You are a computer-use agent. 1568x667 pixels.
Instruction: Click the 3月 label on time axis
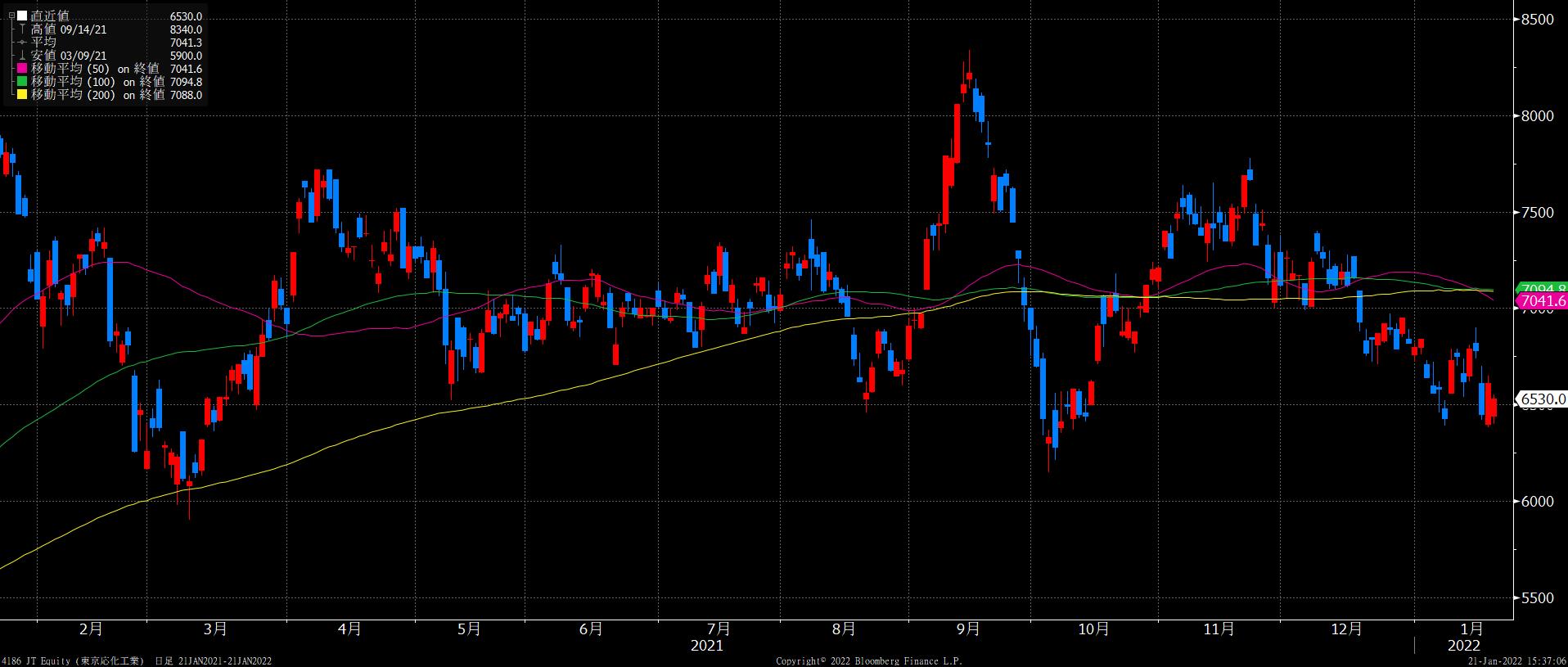(x=215, y=629)
